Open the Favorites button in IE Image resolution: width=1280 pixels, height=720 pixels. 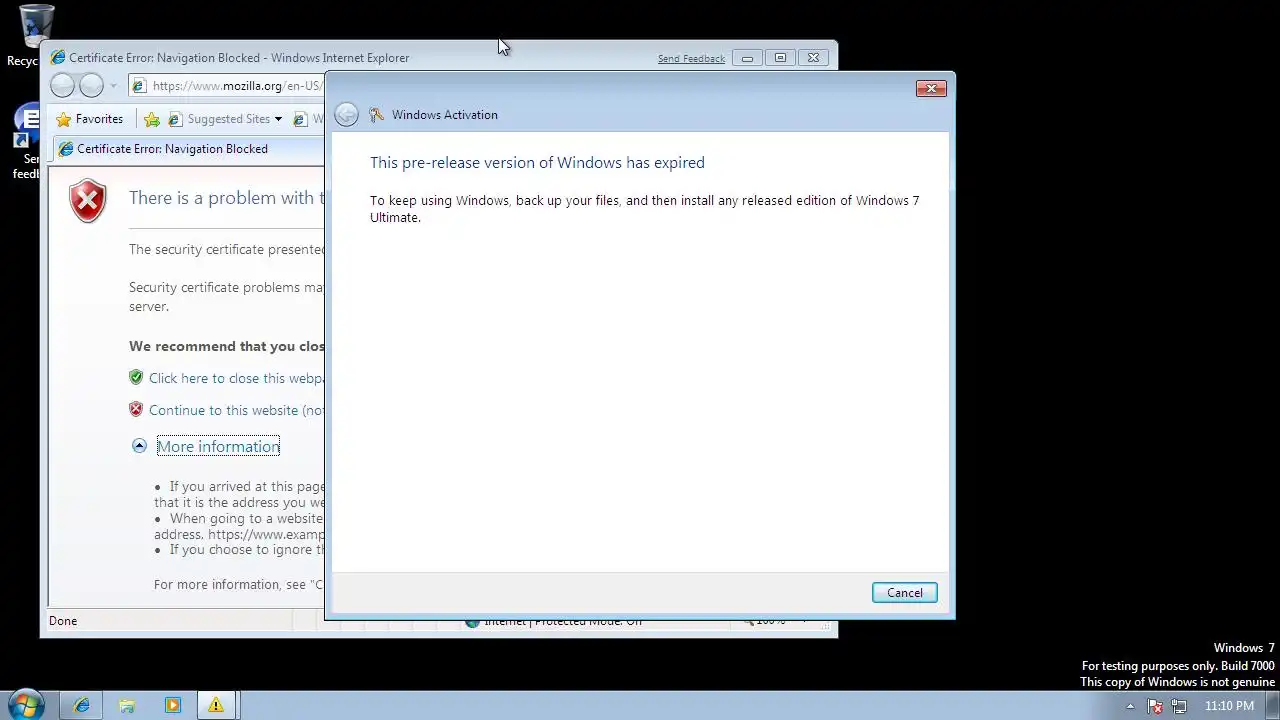pos(89,119)
